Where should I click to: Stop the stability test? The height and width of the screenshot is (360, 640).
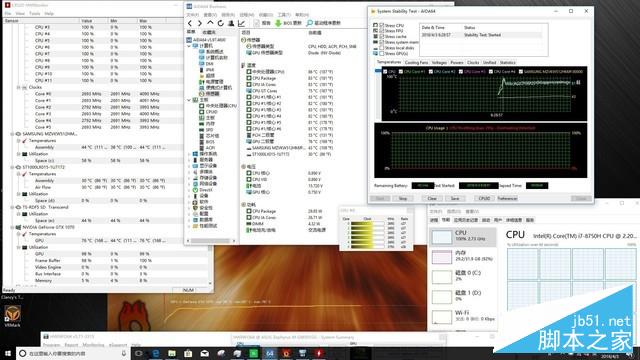pos(403,198)
